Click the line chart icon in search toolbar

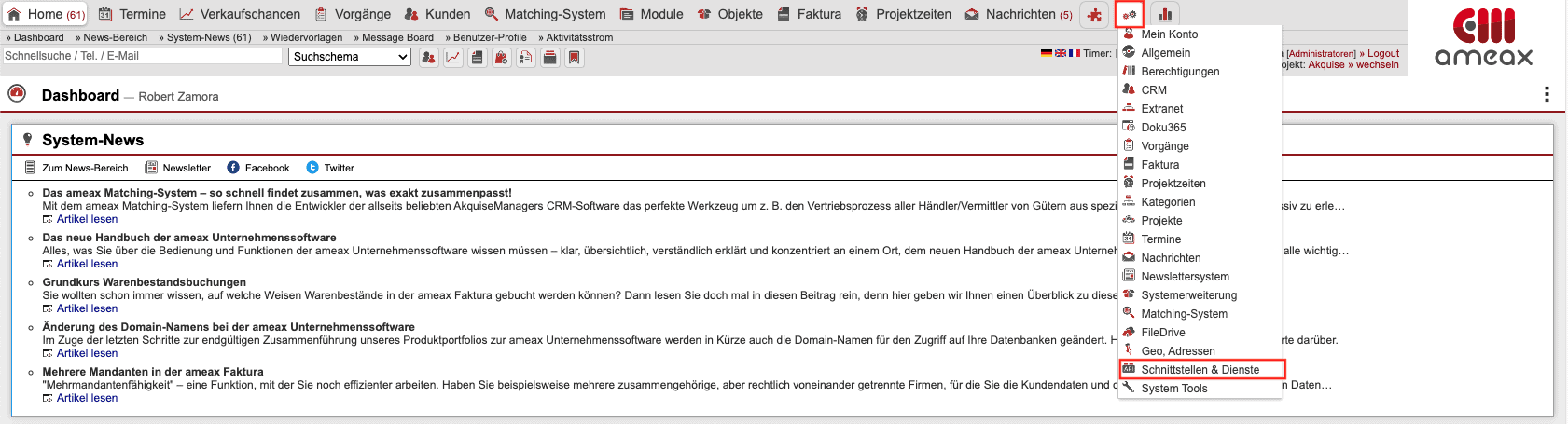click(x=452, y=58)
